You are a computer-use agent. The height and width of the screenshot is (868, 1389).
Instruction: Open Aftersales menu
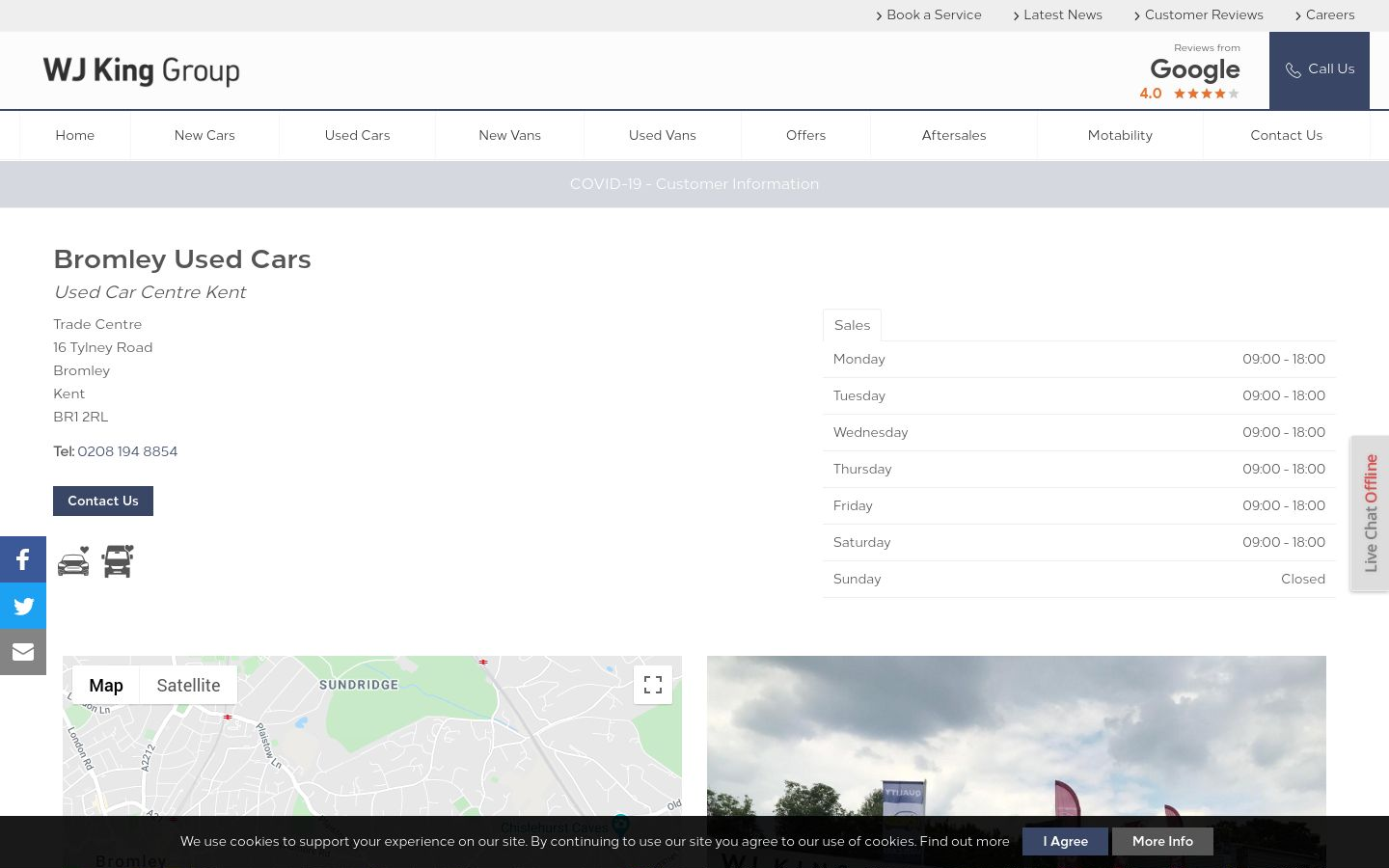click(x=954, y=135)
